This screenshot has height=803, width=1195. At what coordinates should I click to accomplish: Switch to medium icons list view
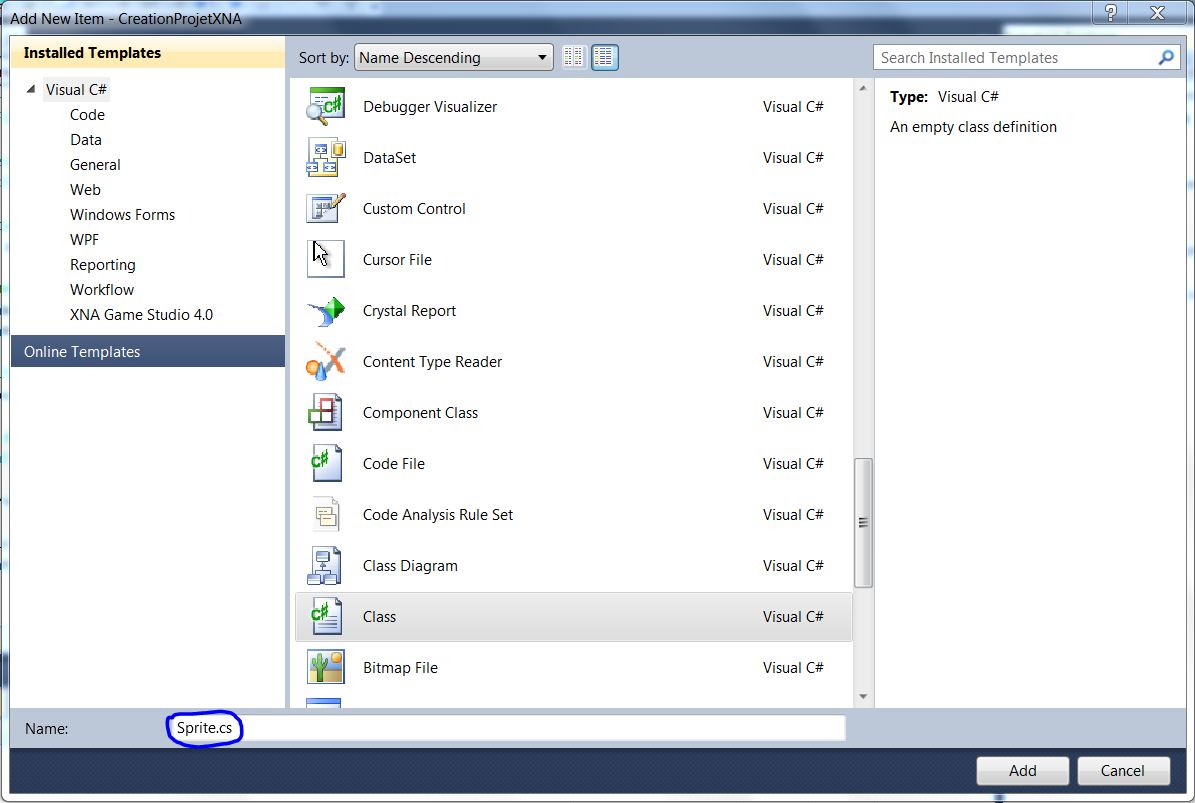[604, 58]
